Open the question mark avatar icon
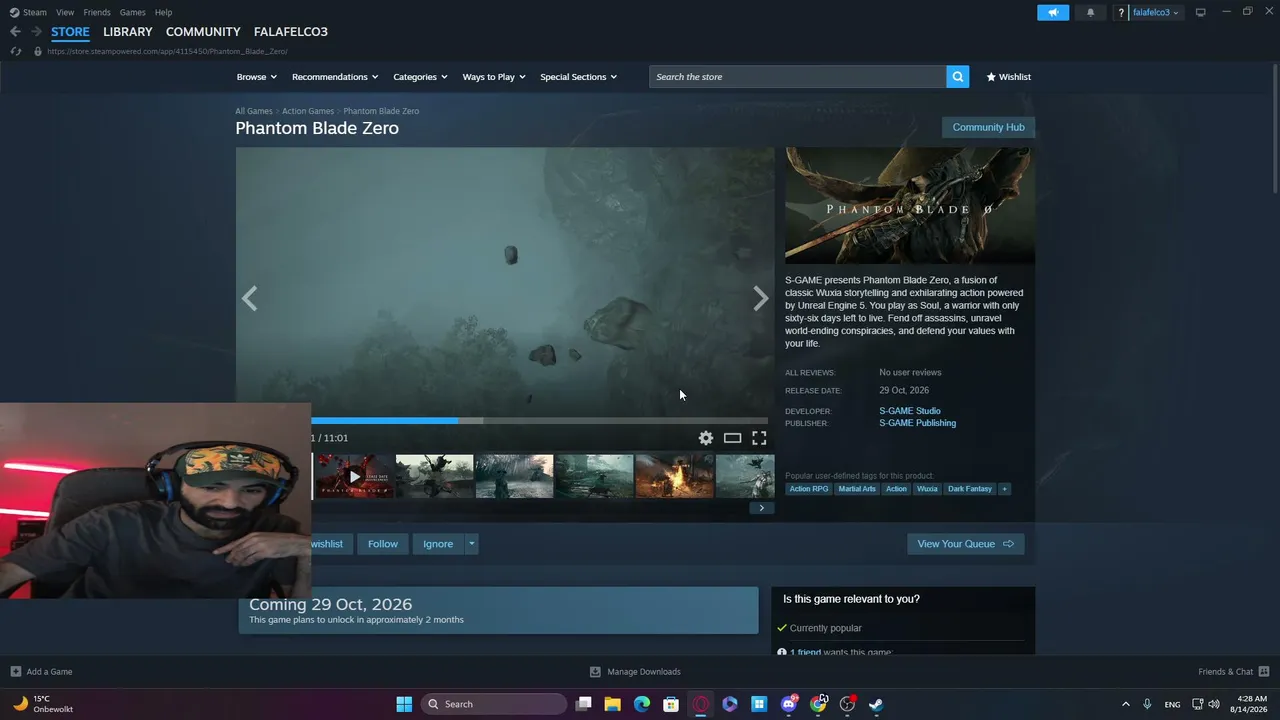1280x720 pixels. click(1121, 12)
